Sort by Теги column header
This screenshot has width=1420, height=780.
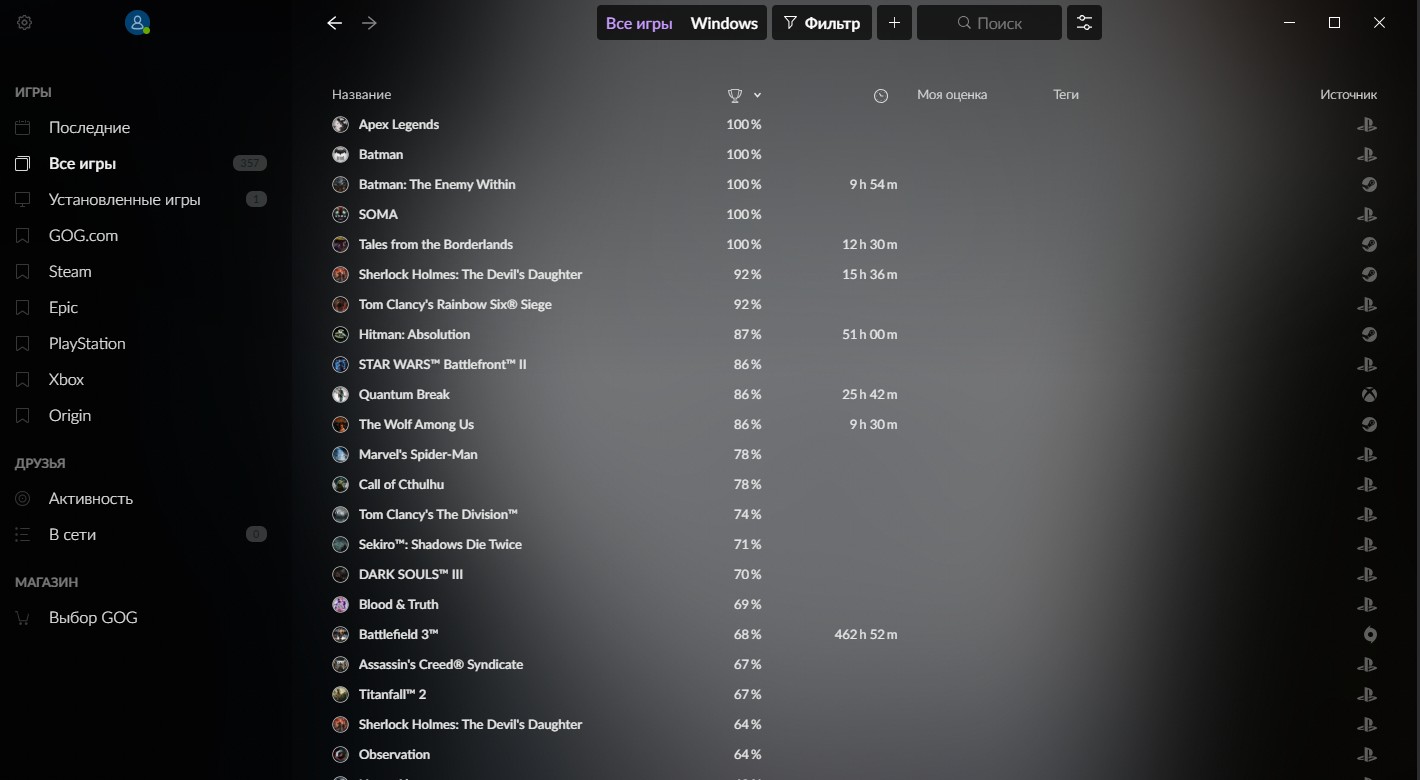click(x=1066, y=95)
